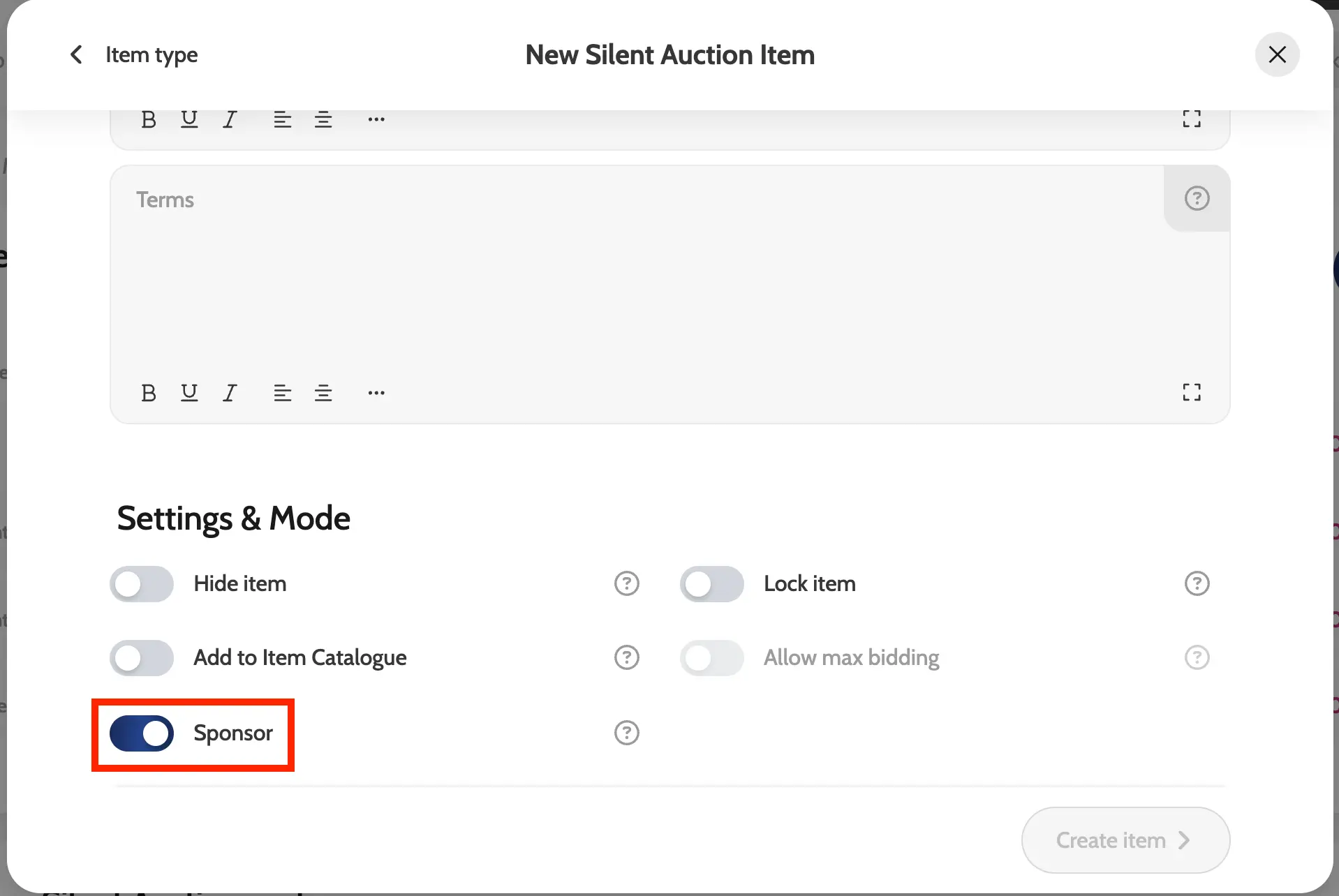Viewport: 1339px width, 896px height.
Task: Open more formatting options in Terms editor
Action: pos(376,393)
